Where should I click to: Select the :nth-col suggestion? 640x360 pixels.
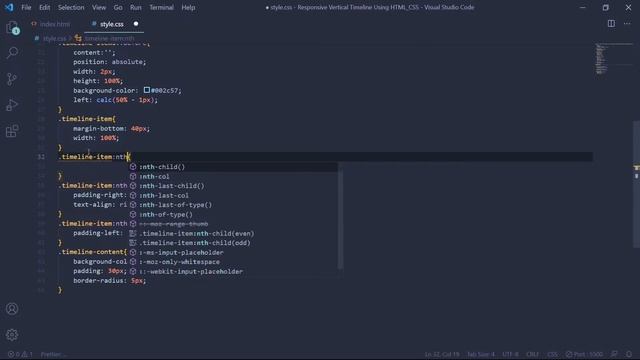click(233, 176)
